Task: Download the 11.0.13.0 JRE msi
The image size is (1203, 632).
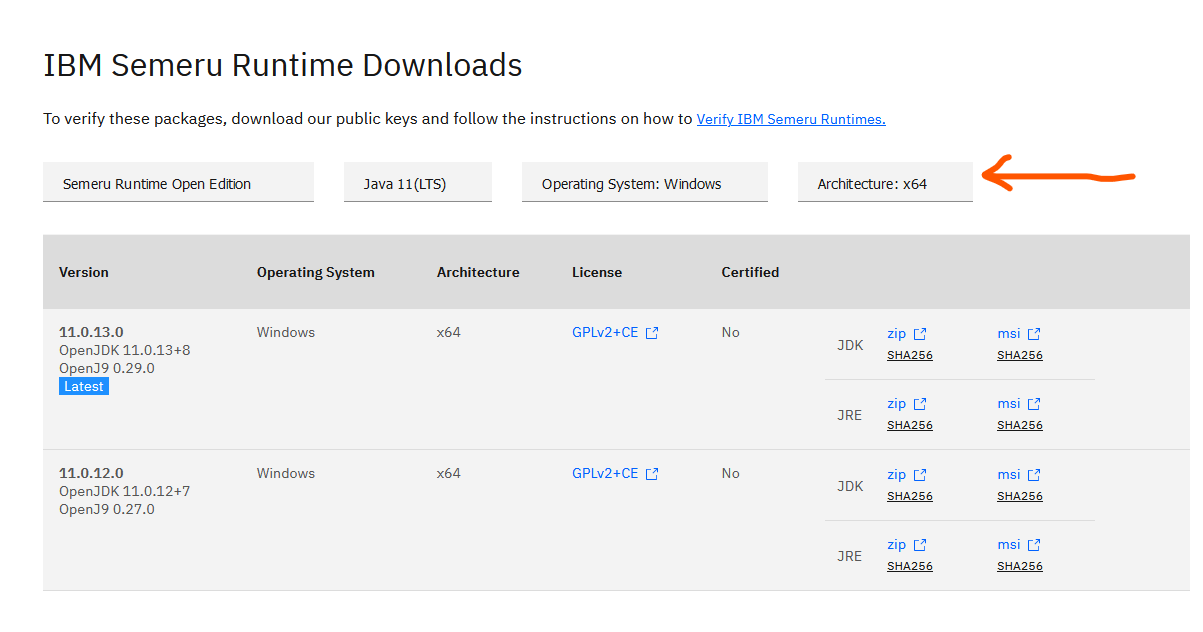Action: pyautogui.click(x=1009, y=404)
